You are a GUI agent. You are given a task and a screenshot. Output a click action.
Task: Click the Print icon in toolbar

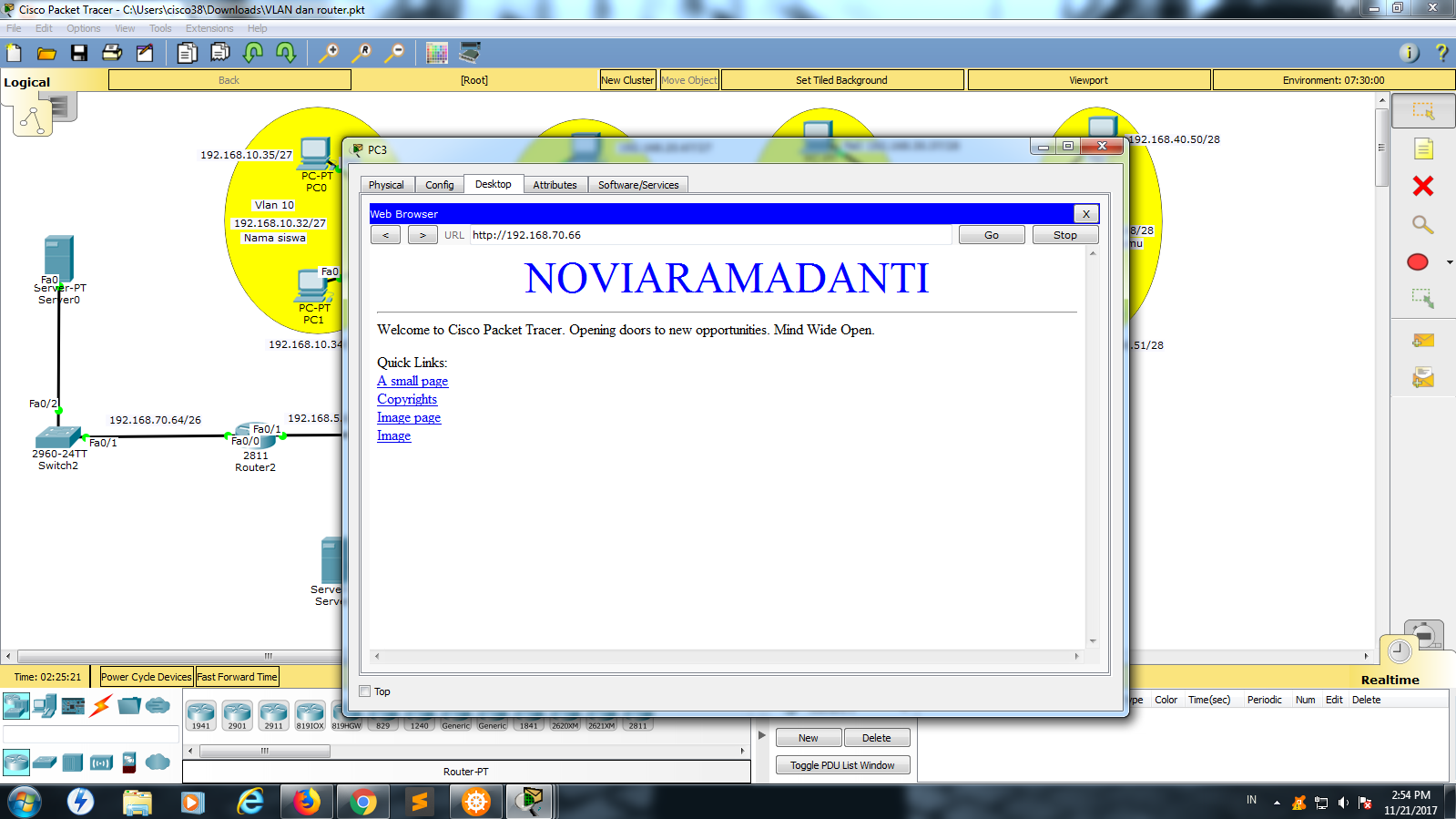pyautogui.click(x=112, y=53)
